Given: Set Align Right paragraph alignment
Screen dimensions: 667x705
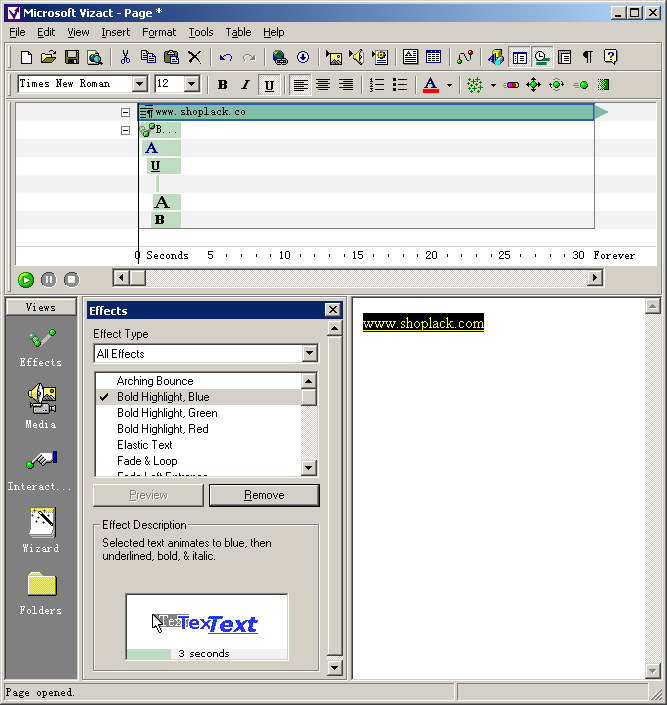Looking at the screenshot, I should click(x=346, y=85).
